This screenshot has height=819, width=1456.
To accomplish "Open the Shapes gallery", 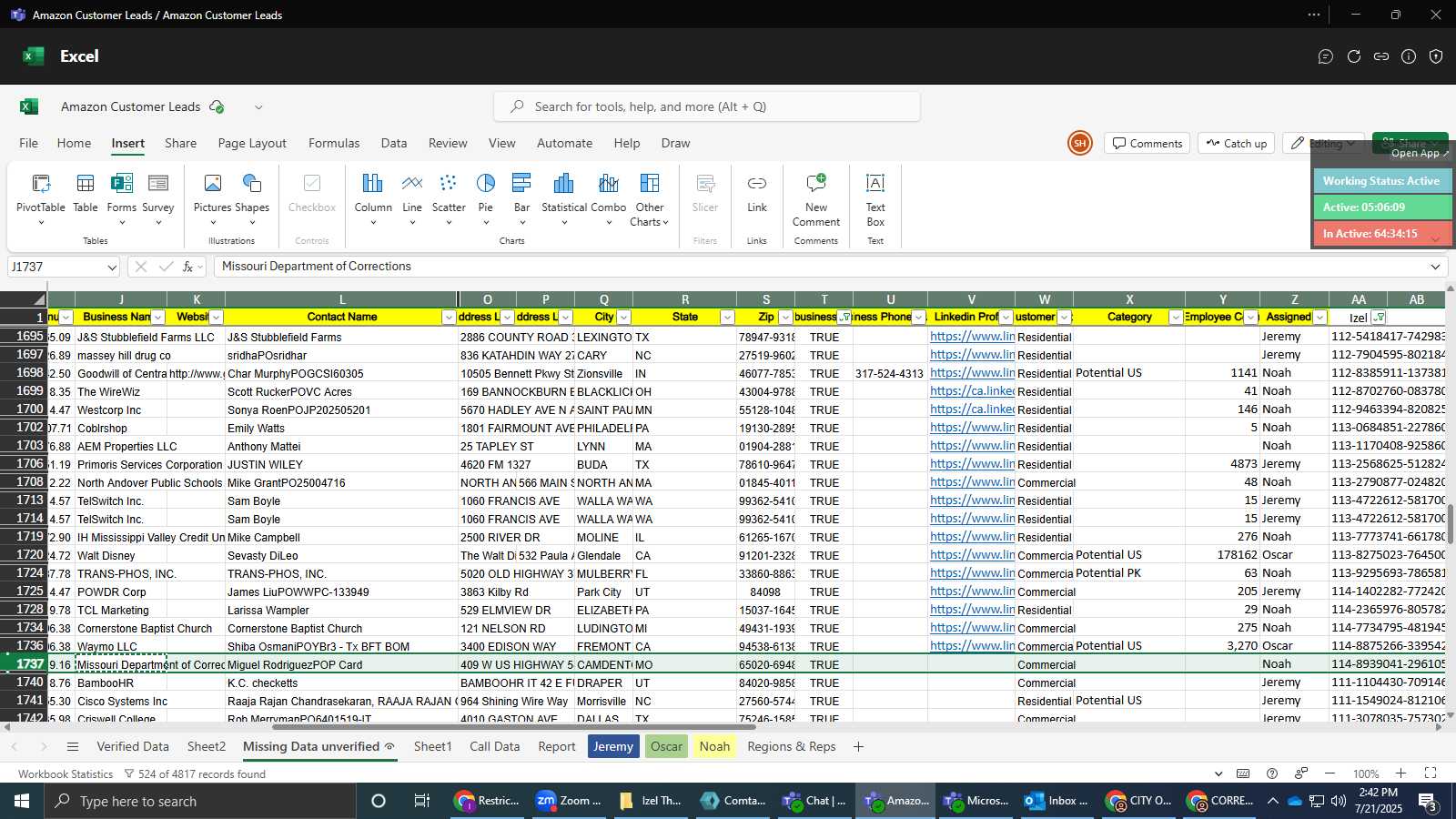I will pos(252,199).
